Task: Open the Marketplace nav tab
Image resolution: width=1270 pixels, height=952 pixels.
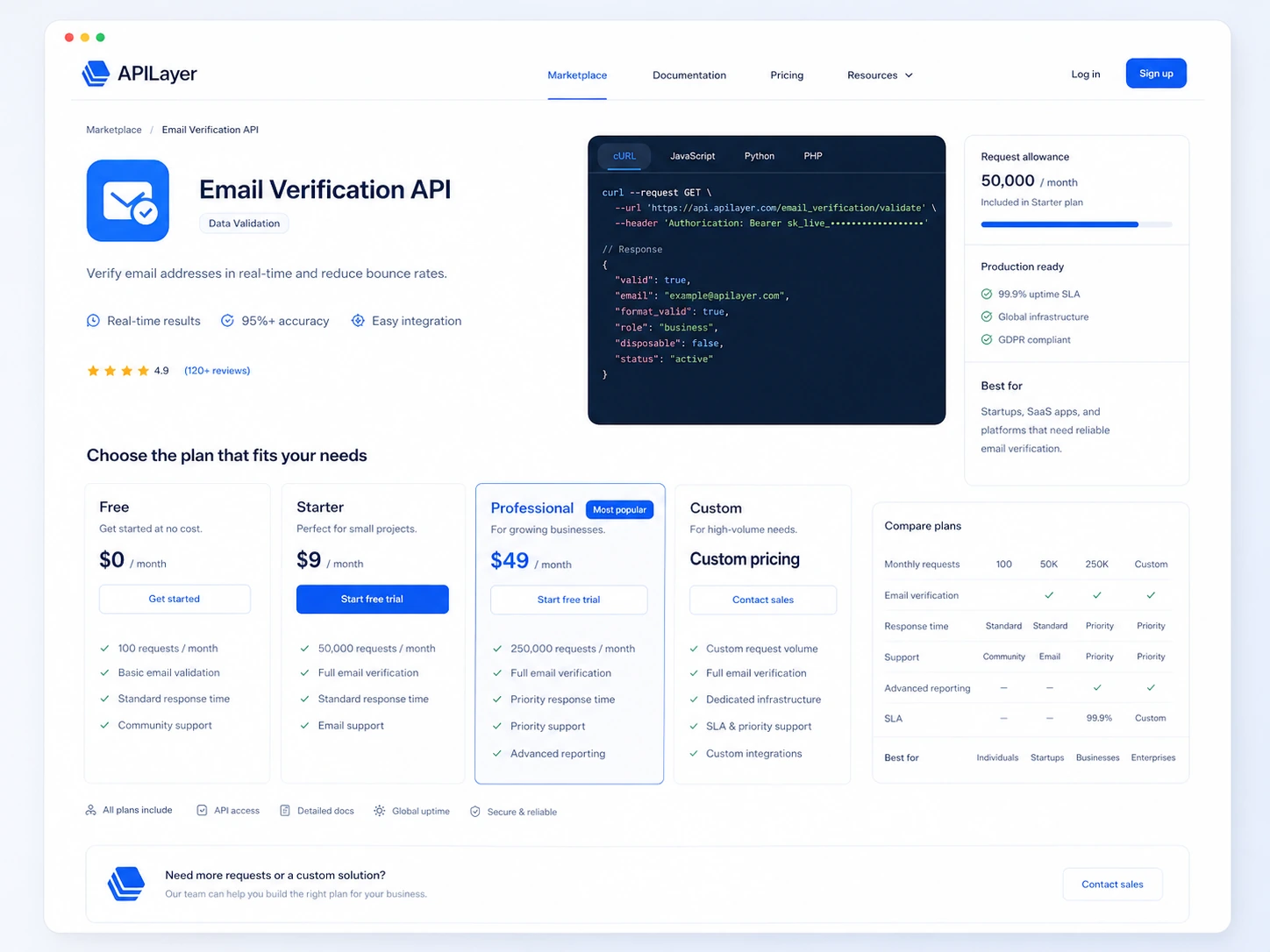Action: pos(577,75)
